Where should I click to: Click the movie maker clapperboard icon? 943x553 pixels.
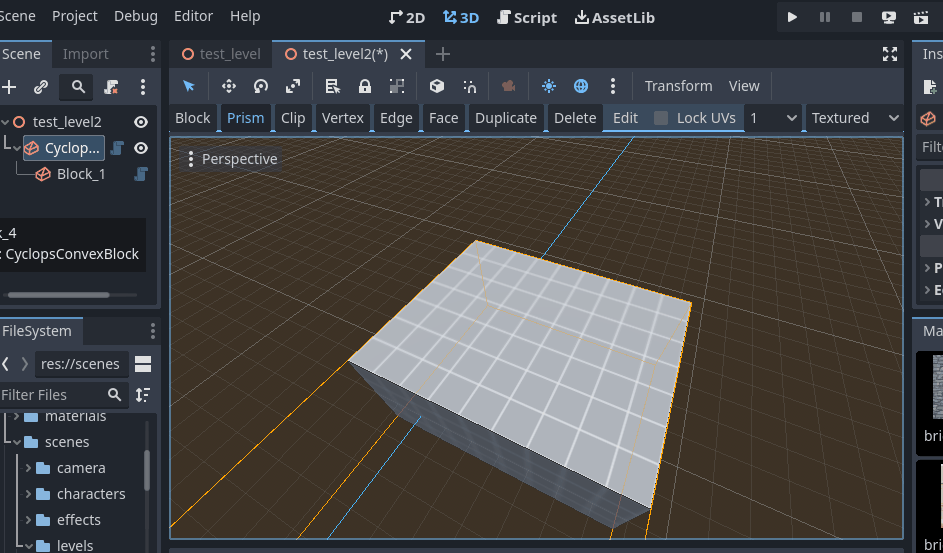click(x=921, y=17)
